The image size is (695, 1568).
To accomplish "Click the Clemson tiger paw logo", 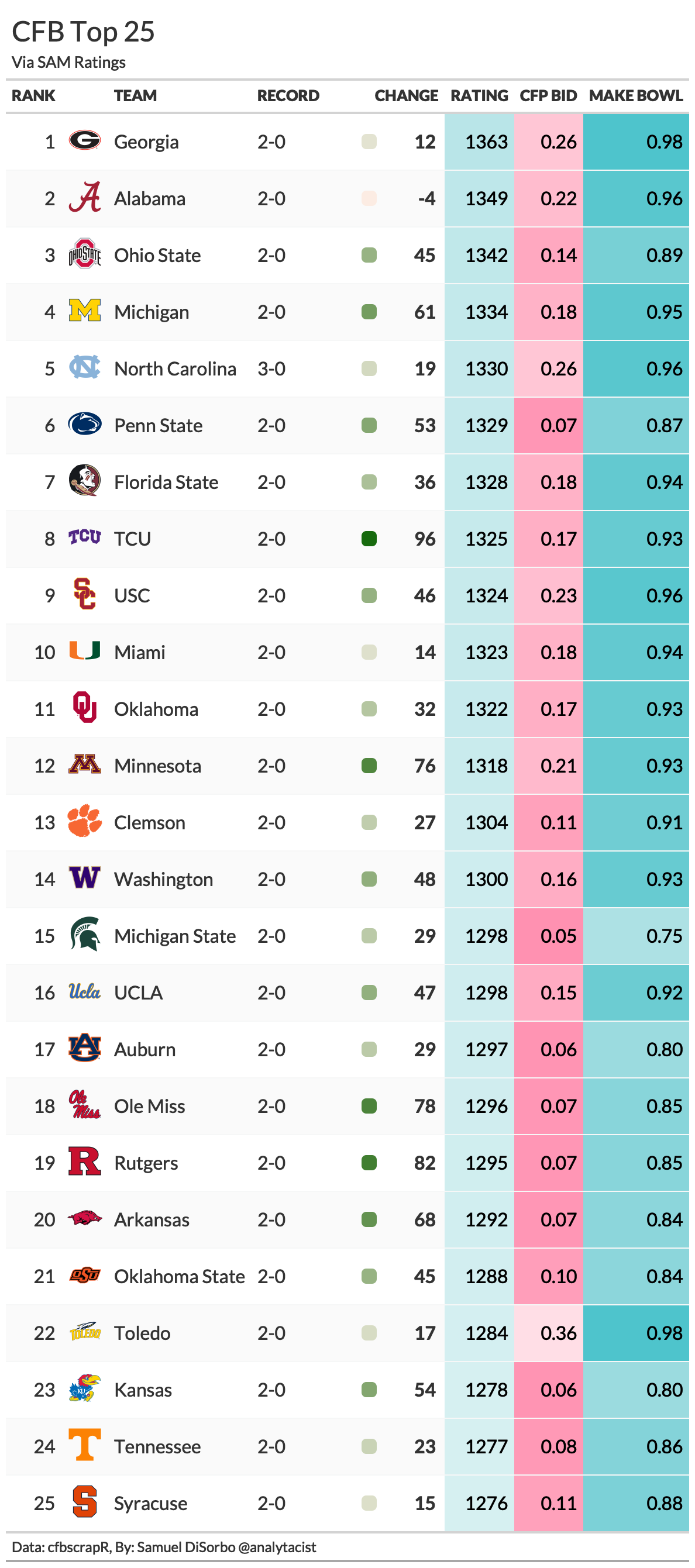I will coord(84,821).
